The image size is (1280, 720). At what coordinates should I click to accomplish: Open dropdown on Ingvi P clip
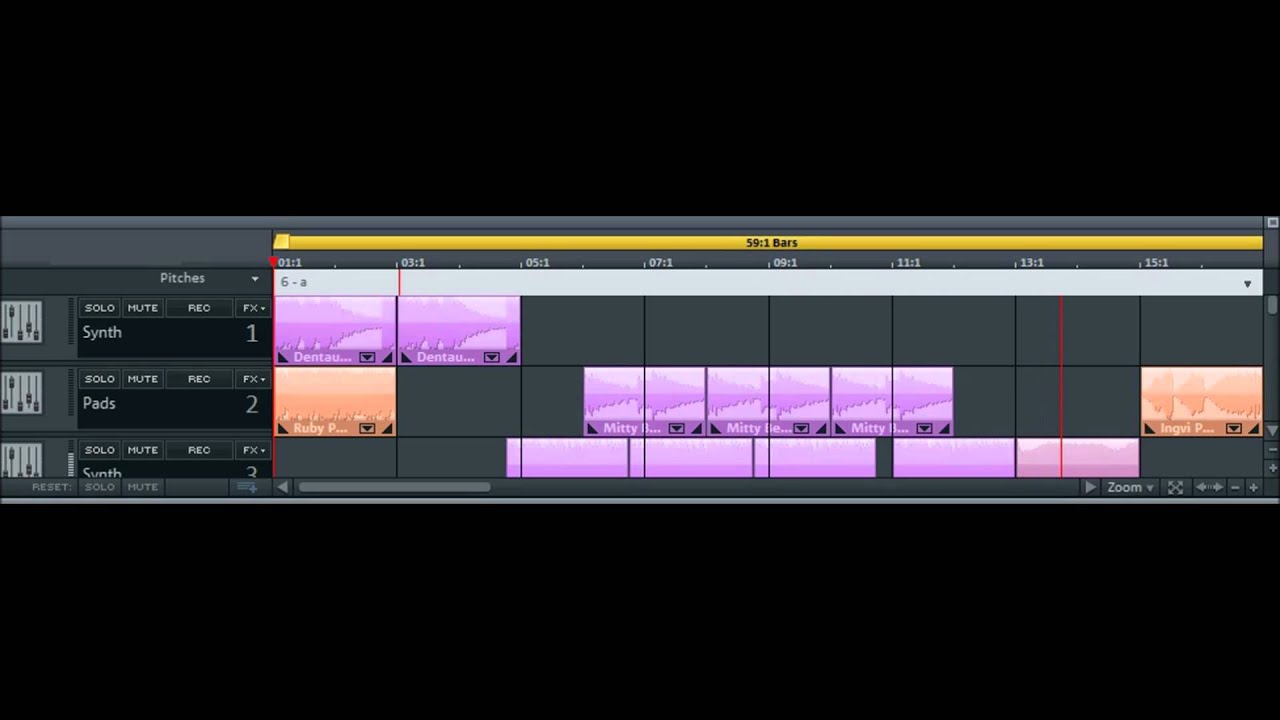[1233, 428]
